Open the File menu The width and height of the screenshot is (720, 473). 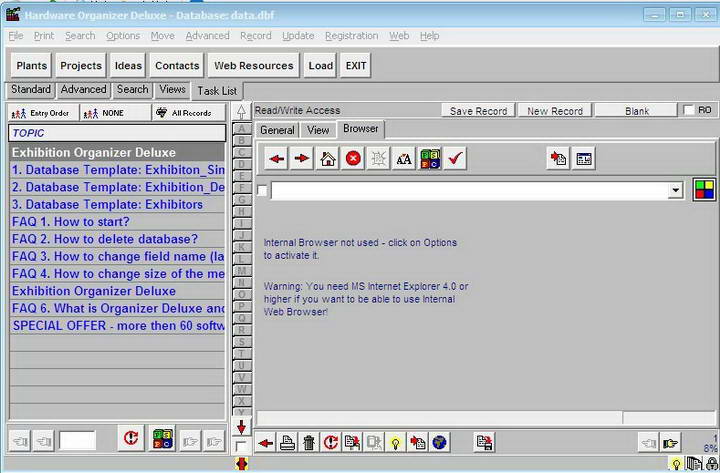[x=16, y=36]
